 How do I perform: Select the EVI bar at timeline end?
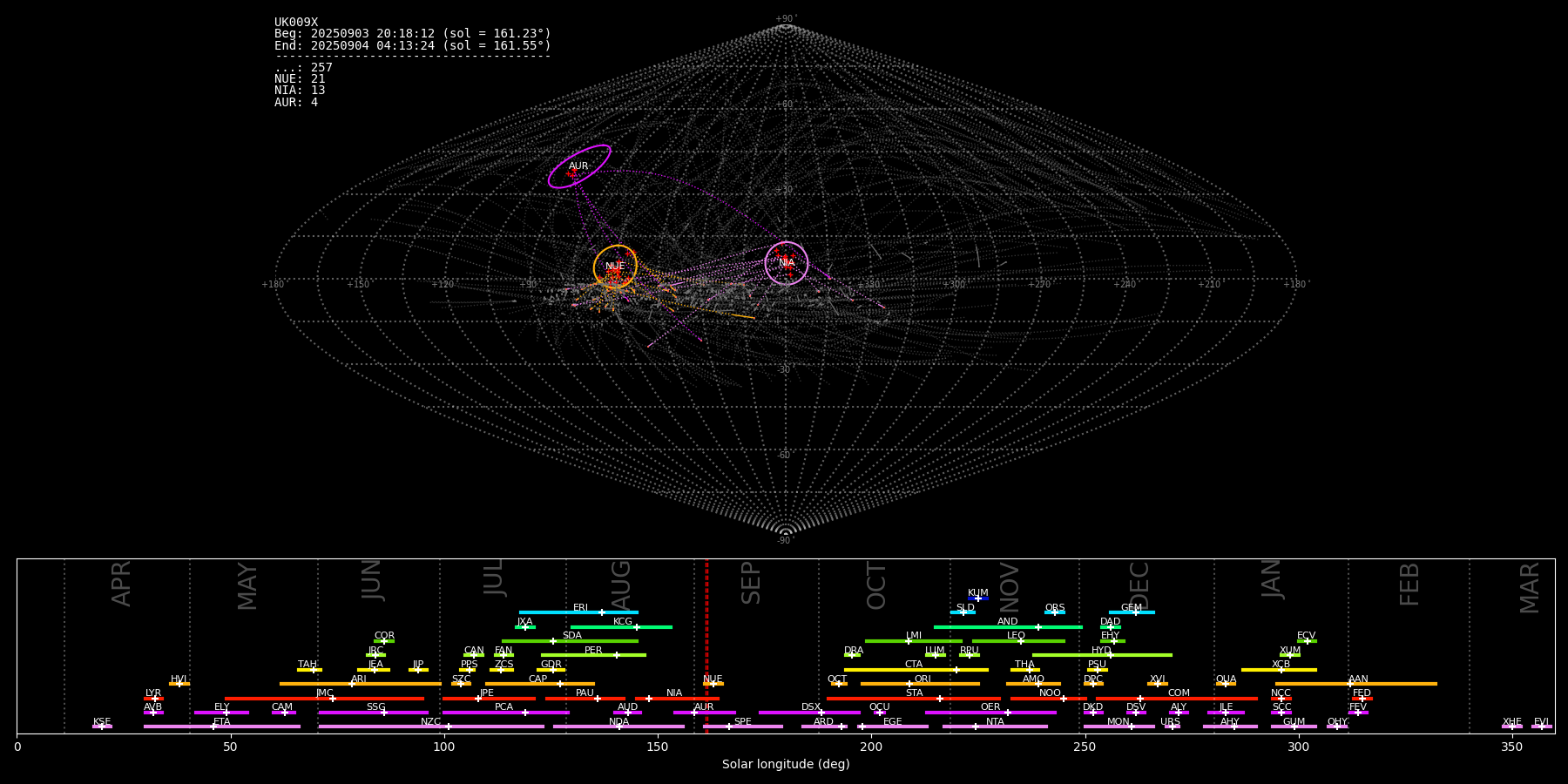[x=1542, y=727]
